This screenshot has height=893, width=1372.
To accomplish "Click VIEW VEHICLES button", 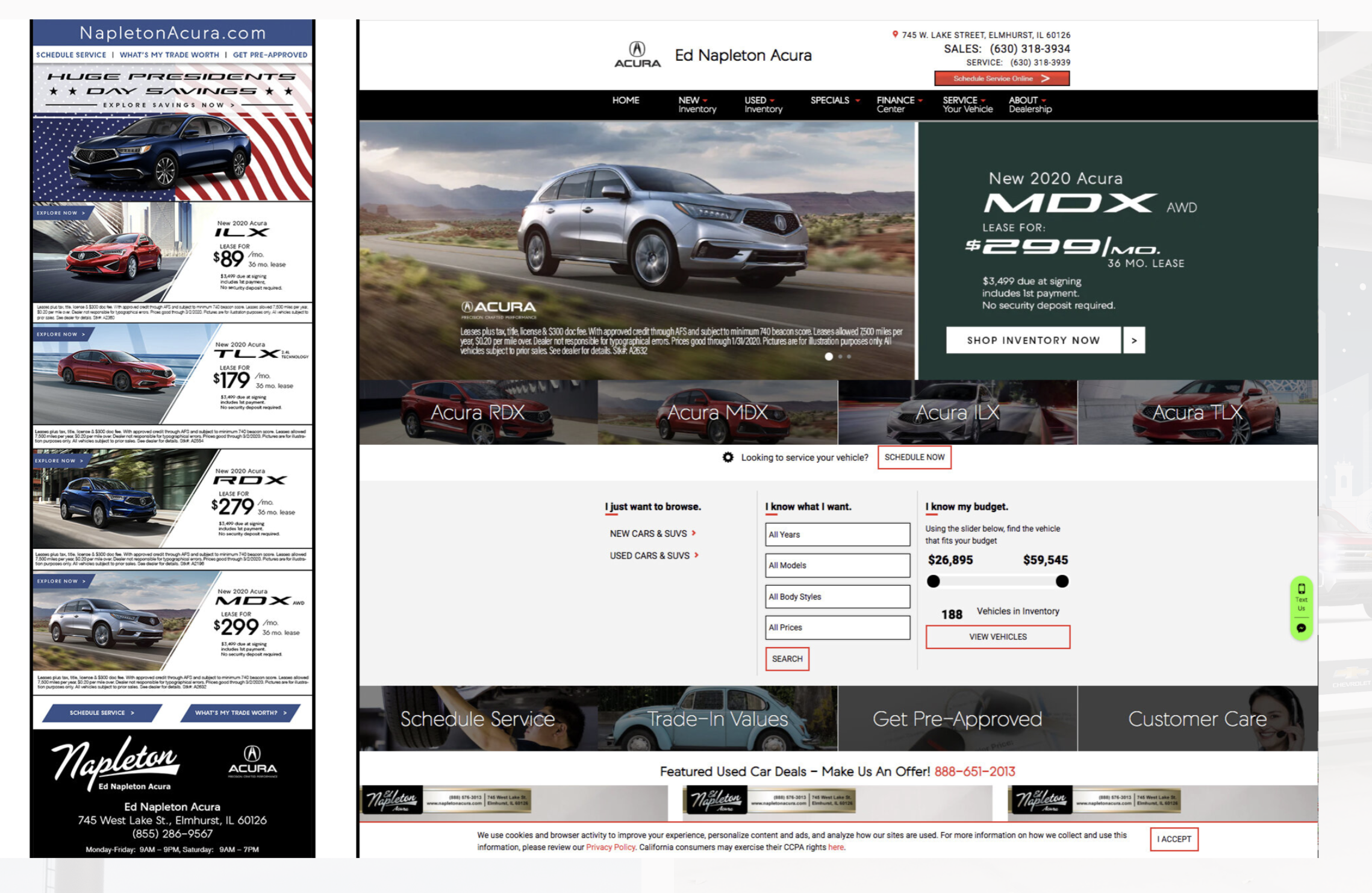I will point(998,637).
